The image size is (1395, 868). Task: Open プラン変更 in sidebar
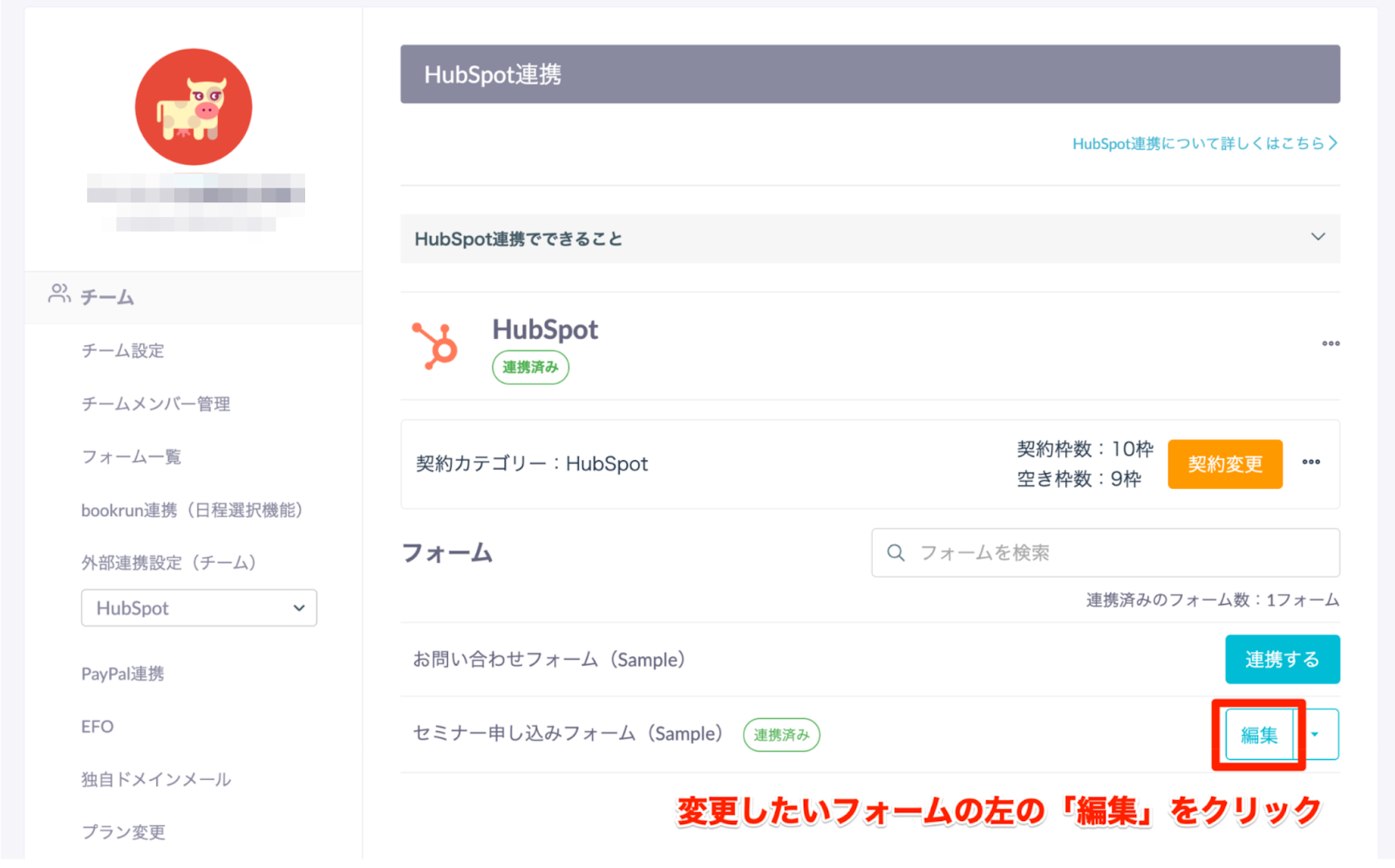point(123,832)
